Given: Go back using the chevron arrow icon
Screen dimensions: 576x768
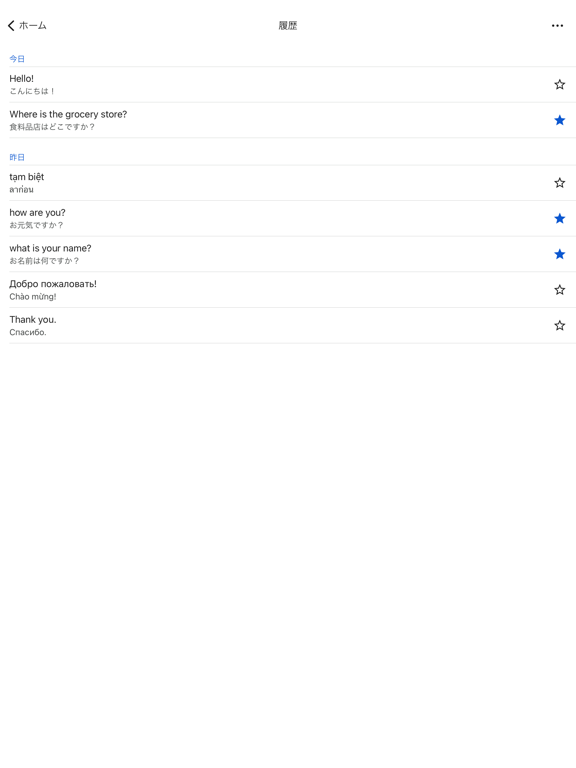Looking at the screenshot, I should coord(11,25).
